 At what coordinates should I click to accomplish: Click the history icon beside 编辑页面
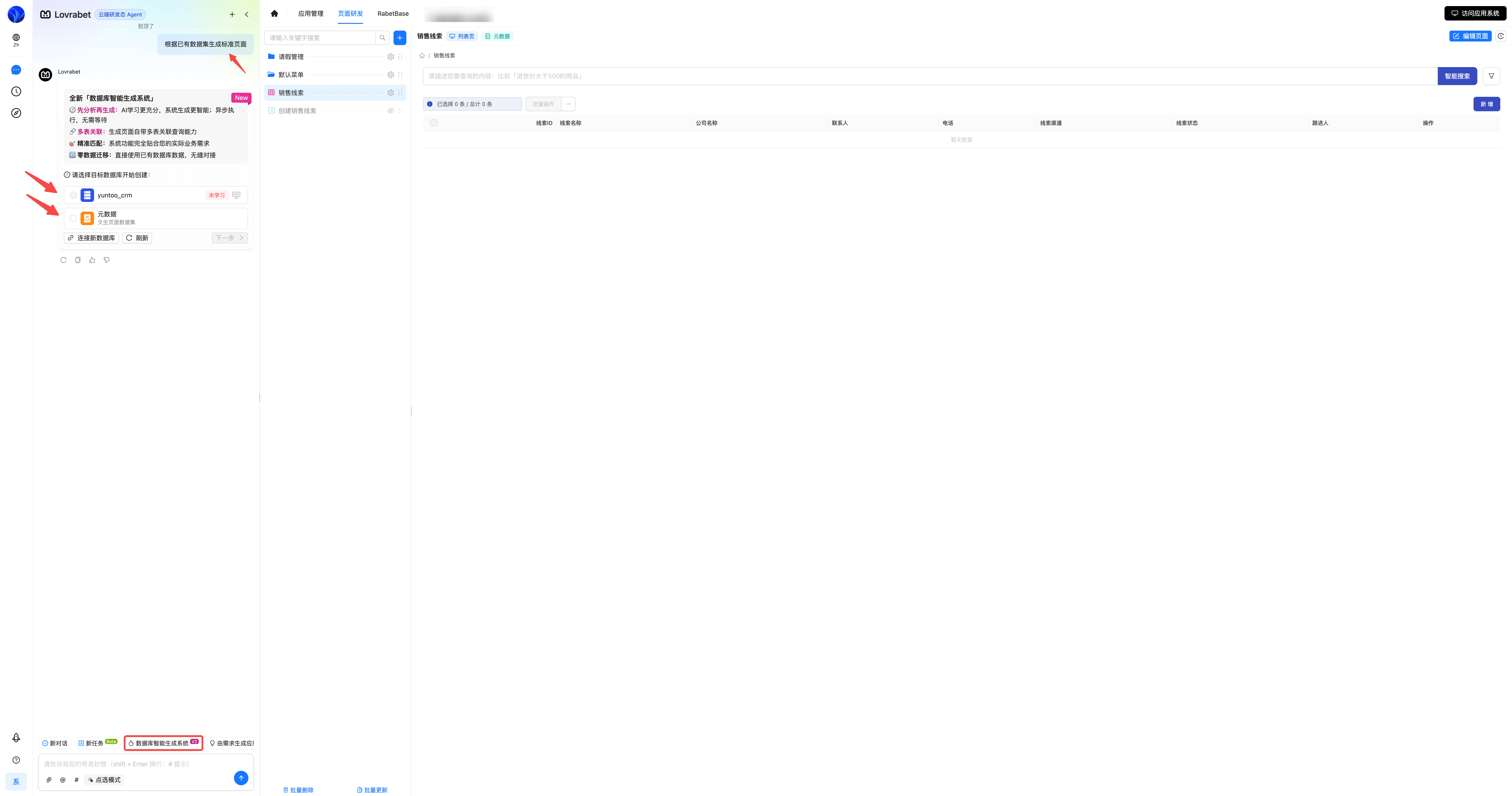tap(1501, 36)
